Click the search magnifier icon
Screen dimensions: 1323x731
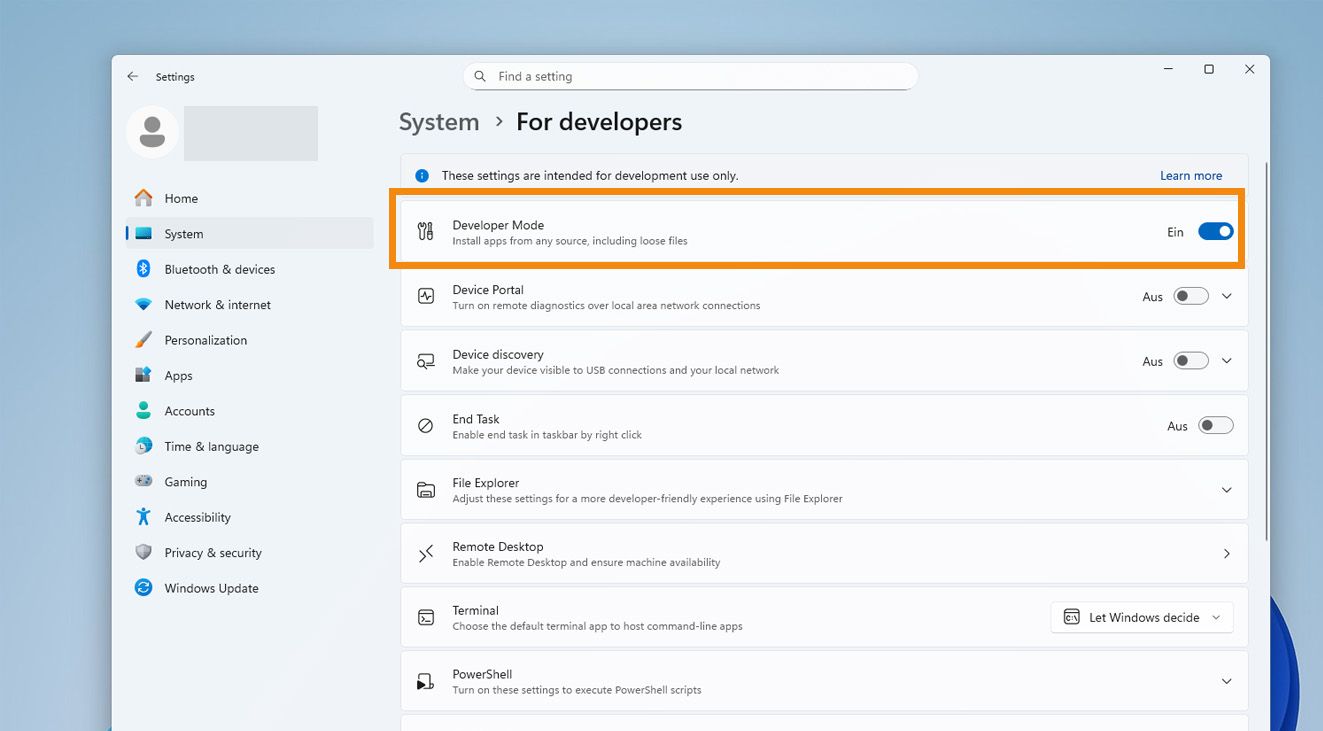480,76
